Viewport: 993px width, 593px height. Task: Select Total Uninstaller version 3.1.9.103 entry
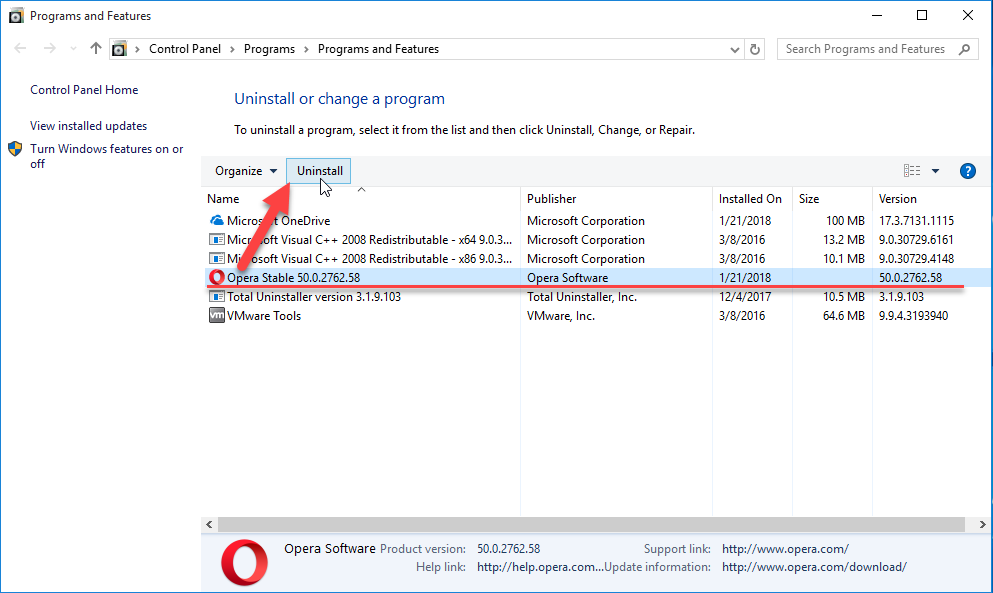[x=314, y=296]
